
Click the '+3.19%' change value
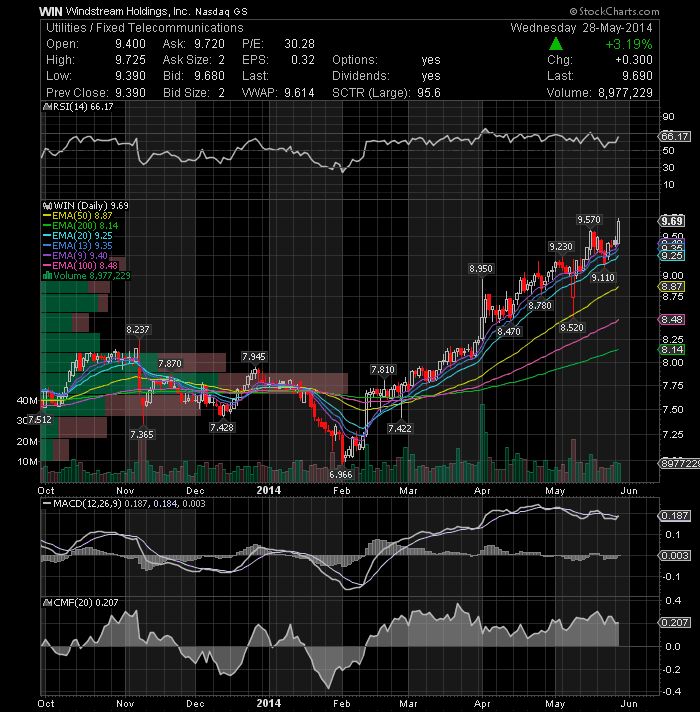[629, 44]
